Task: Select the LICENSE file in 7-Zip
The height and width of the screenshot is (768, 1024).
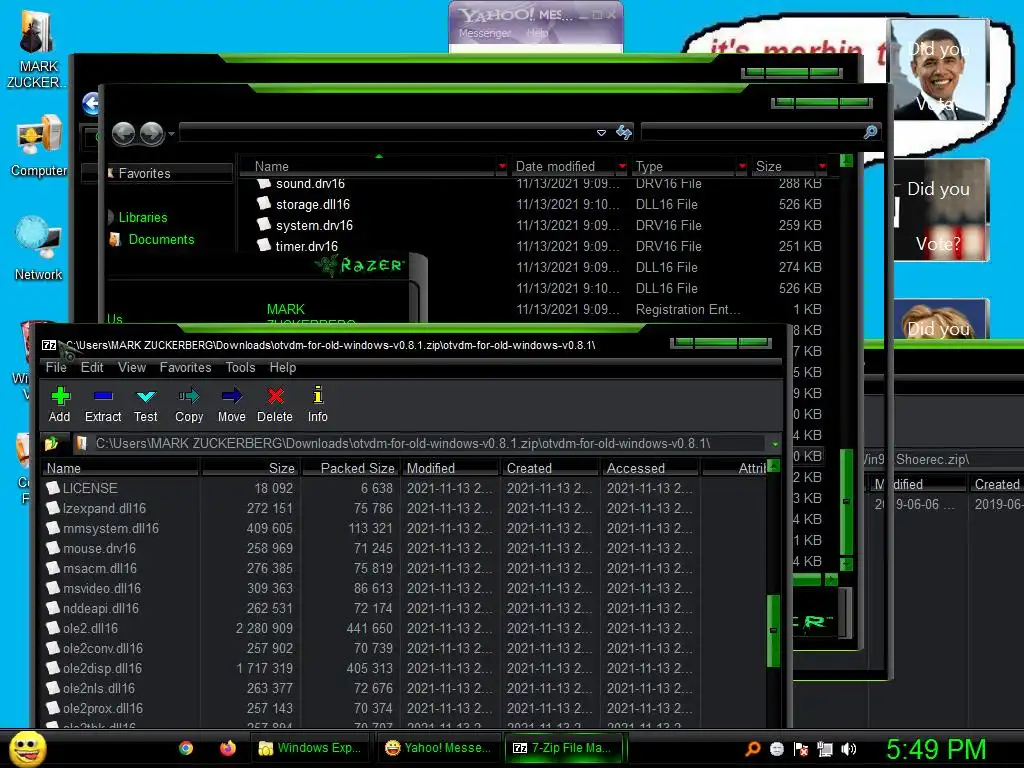Action: pos(82,488)
